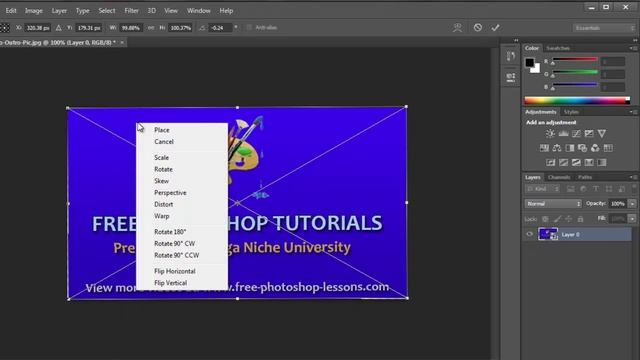Open the Normal blend mode dropdown
The height and width of the screenshot is (360, 640).
(x=553, y=204)
